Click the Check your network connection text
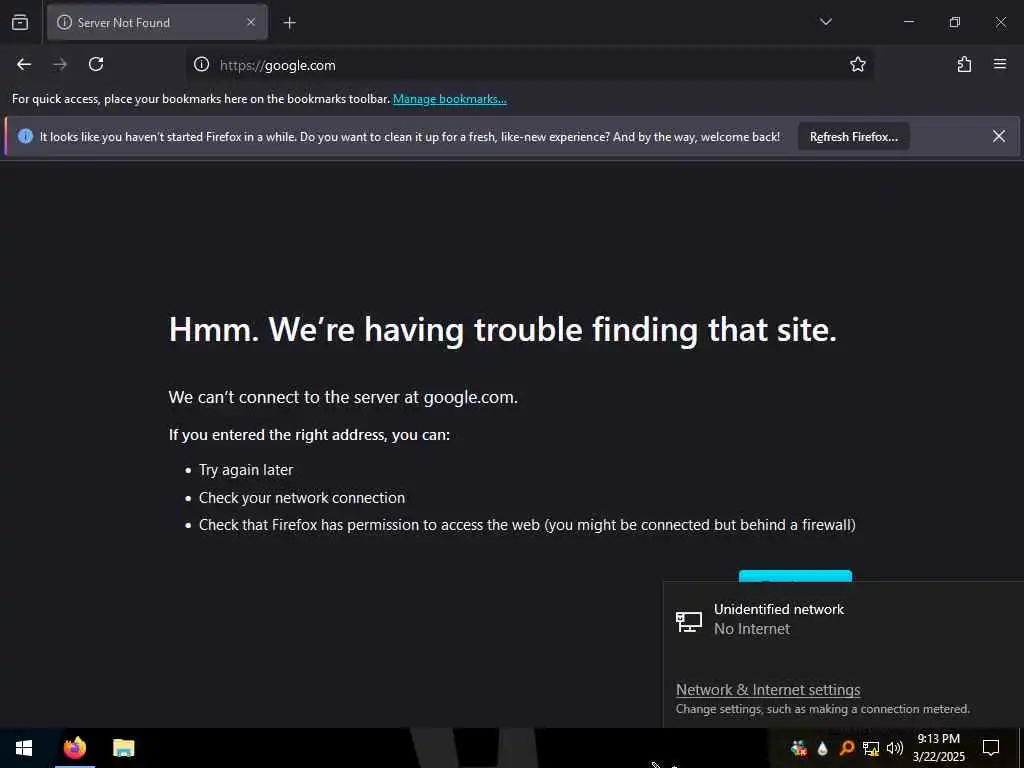This screenshot has height=768, width=1024. tap(302, 498)
